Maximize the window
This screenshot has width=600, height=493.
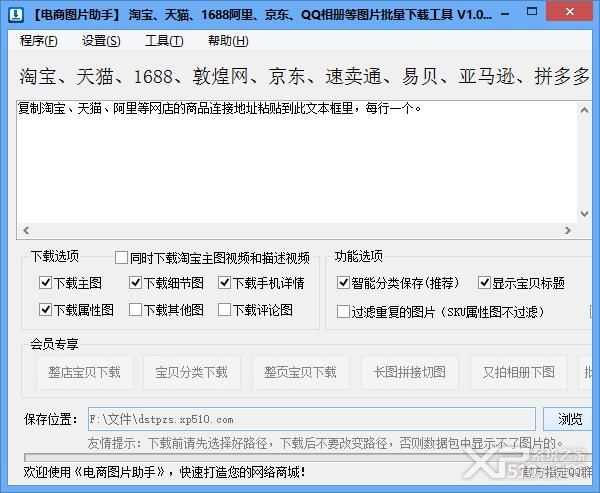pyautogui.click(x=532, y=11)
